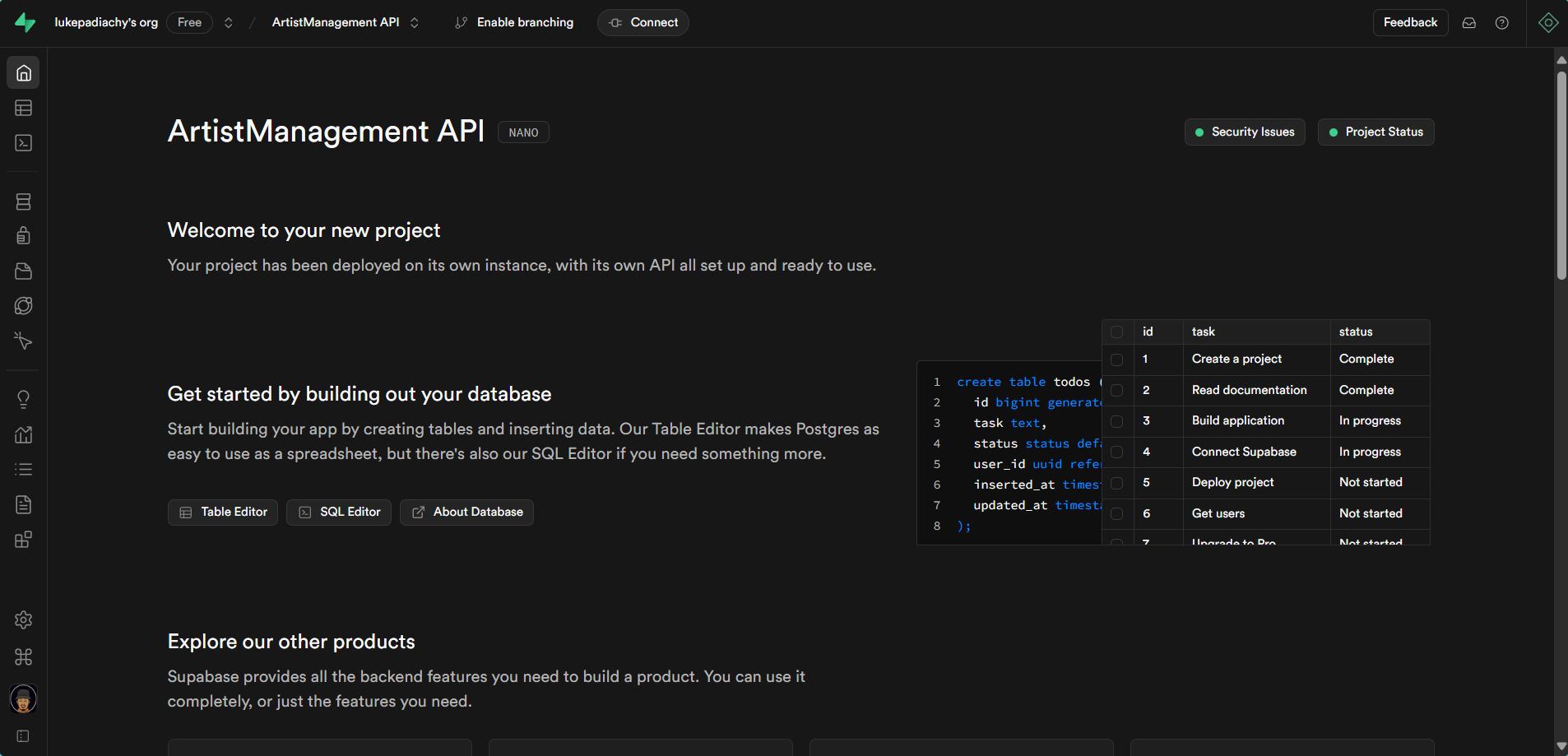Image resolution: width=1568 pixels, height=756 pixels.
Task: Check the Create a project row
Action: point(1117,359)
